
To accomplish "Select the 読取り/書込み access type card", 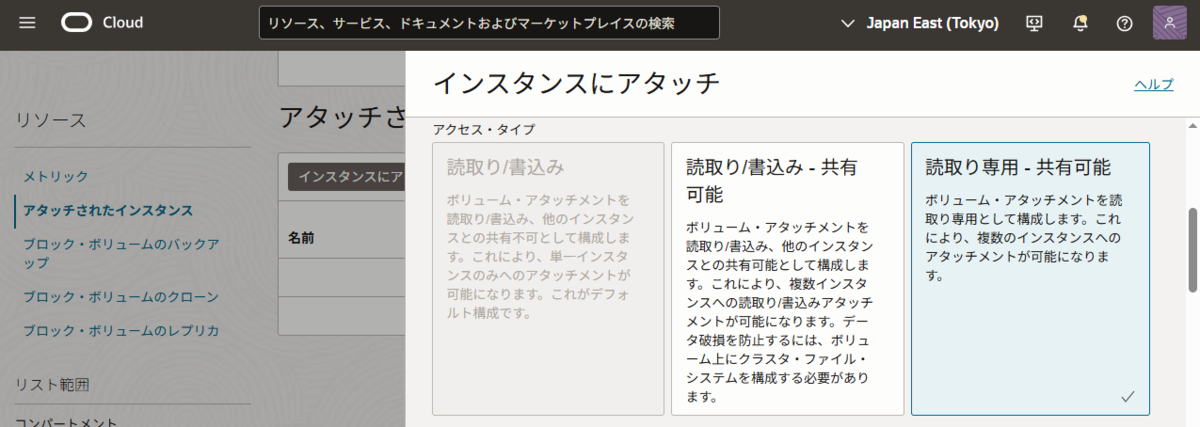I will 548,278.
